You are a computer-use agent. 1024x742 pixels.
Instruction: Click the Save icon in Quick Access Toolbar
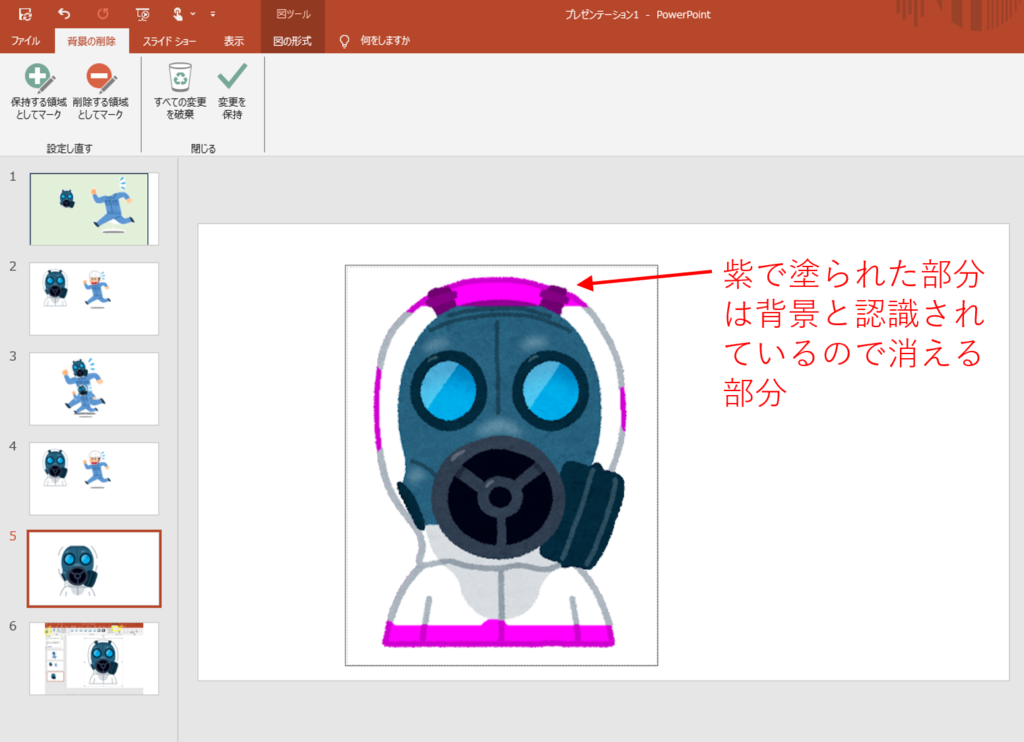click(25, 14)
